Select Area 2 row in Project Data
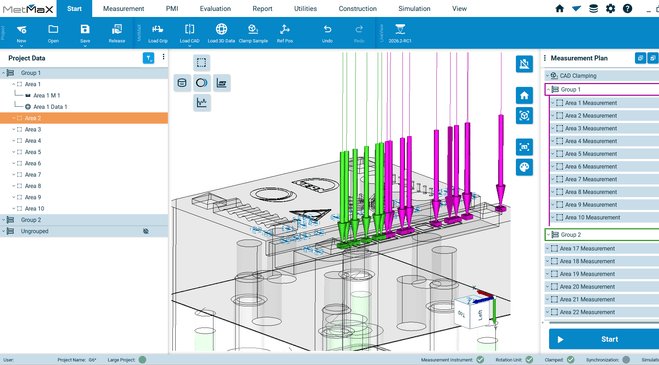Image resolution: width=659 pixels, height=365 pixels. coord(84,118)
